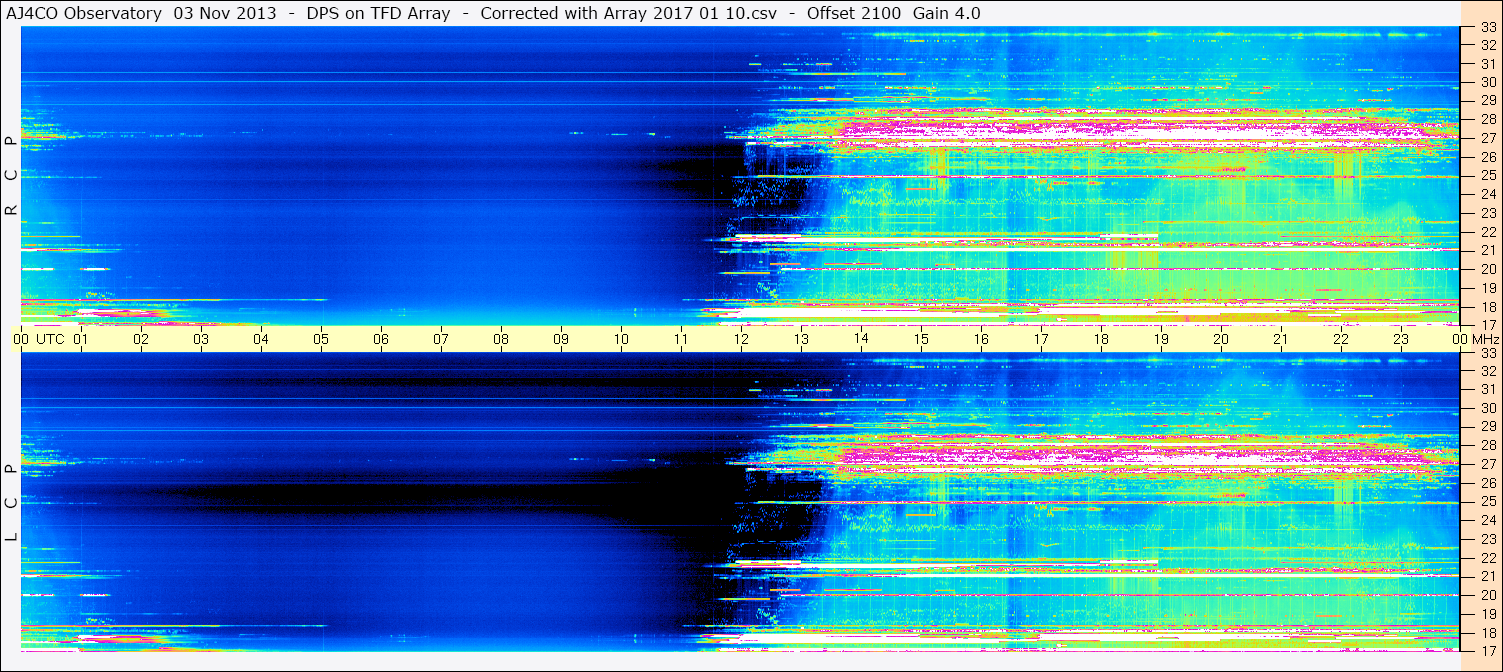Select the 04 hour marker on time axis
Screen dimensions: 1503x672
(261, 339)
